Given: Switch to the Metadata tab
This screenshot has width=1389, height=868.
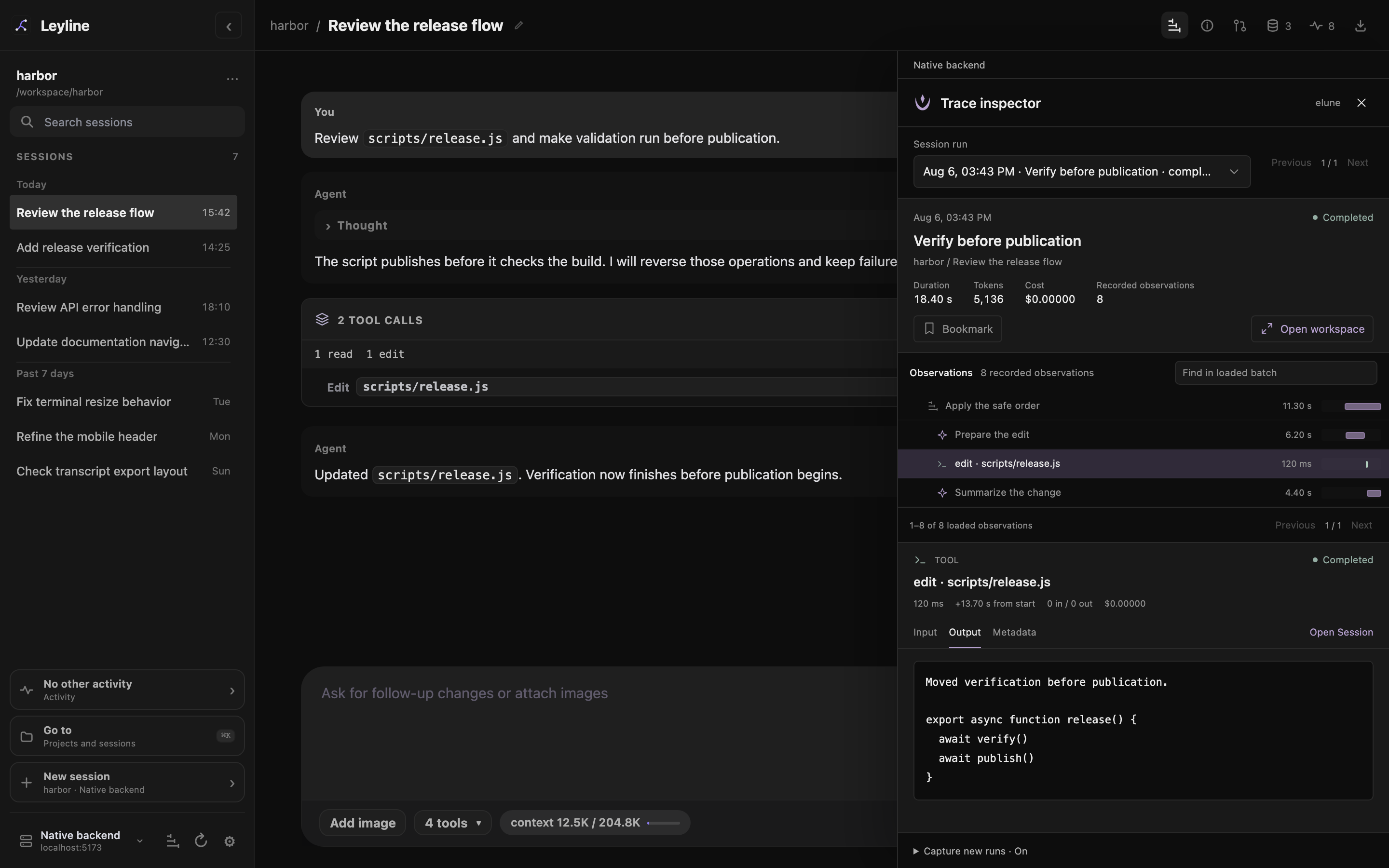Looking at the screenshot, I should coord(1014,632).
